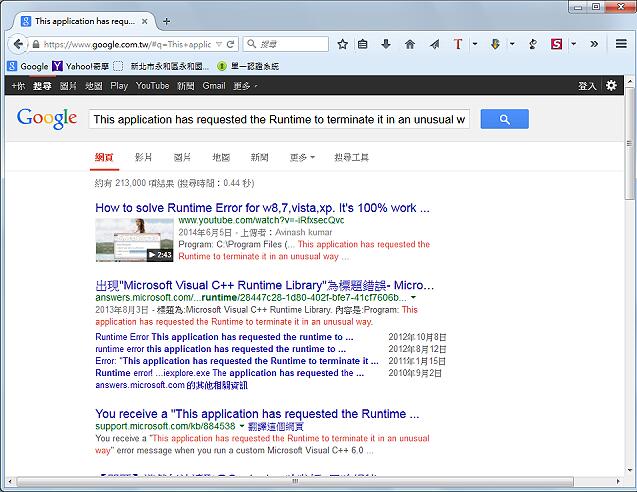The height and width of the screenshot is (492, 637).
Task: Open a new tab with plus button
Action: tap(167, 22)
